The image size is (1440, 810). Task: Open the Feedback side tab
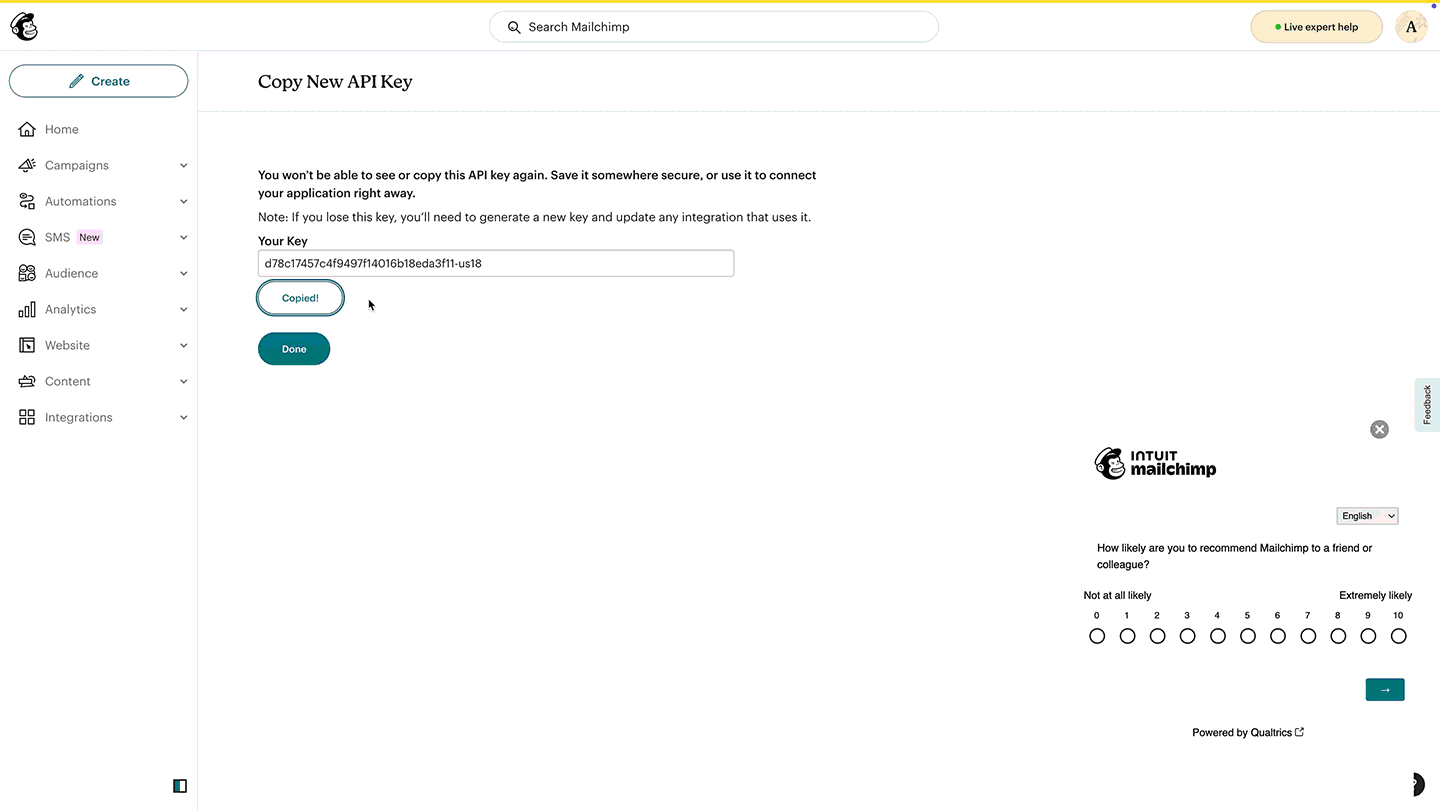[x=1427, y=404]
